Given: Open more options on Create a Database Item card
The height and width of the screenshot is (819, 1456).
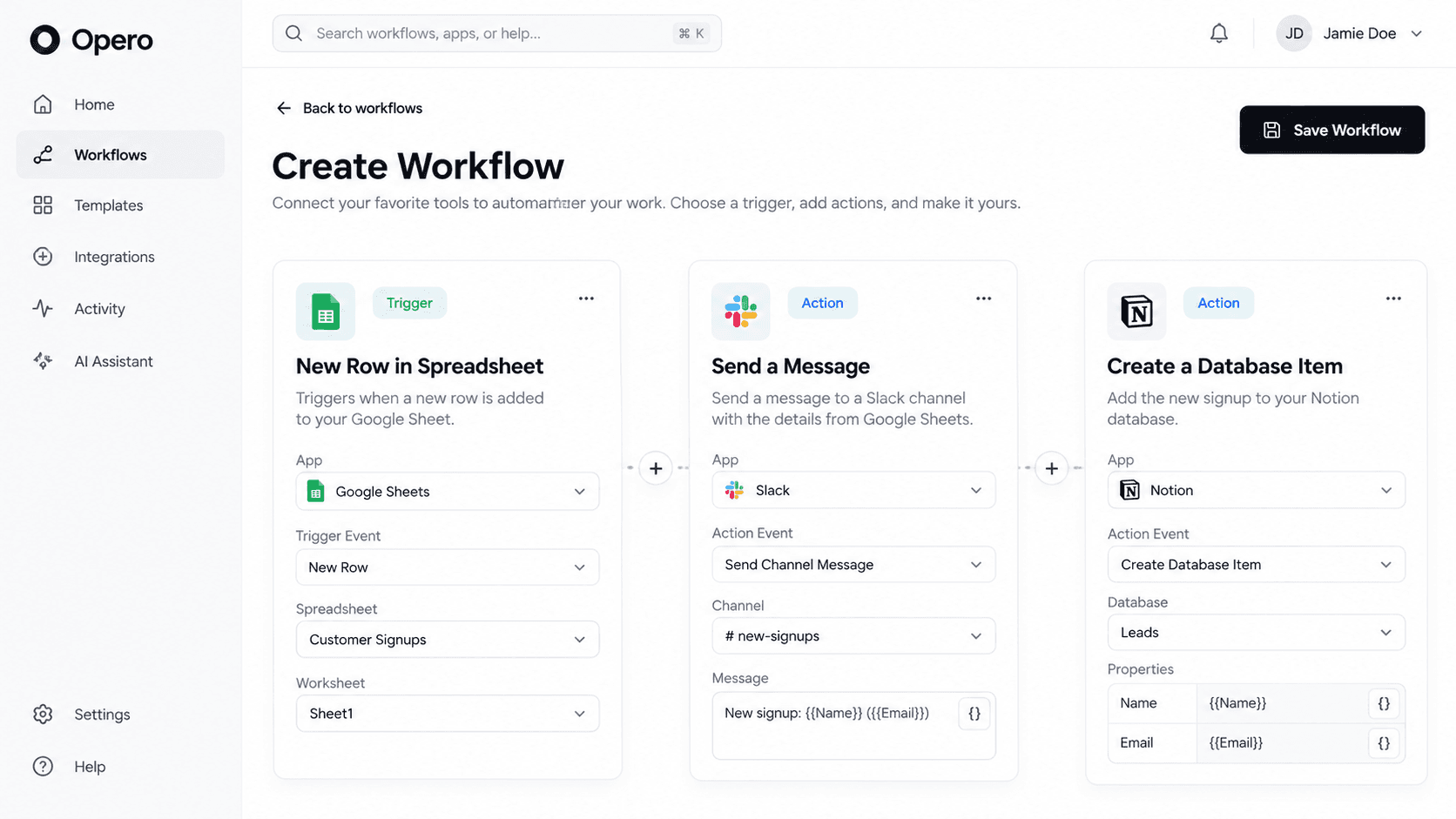Looking at the screenshot, I should click(x=1393, y=299).
